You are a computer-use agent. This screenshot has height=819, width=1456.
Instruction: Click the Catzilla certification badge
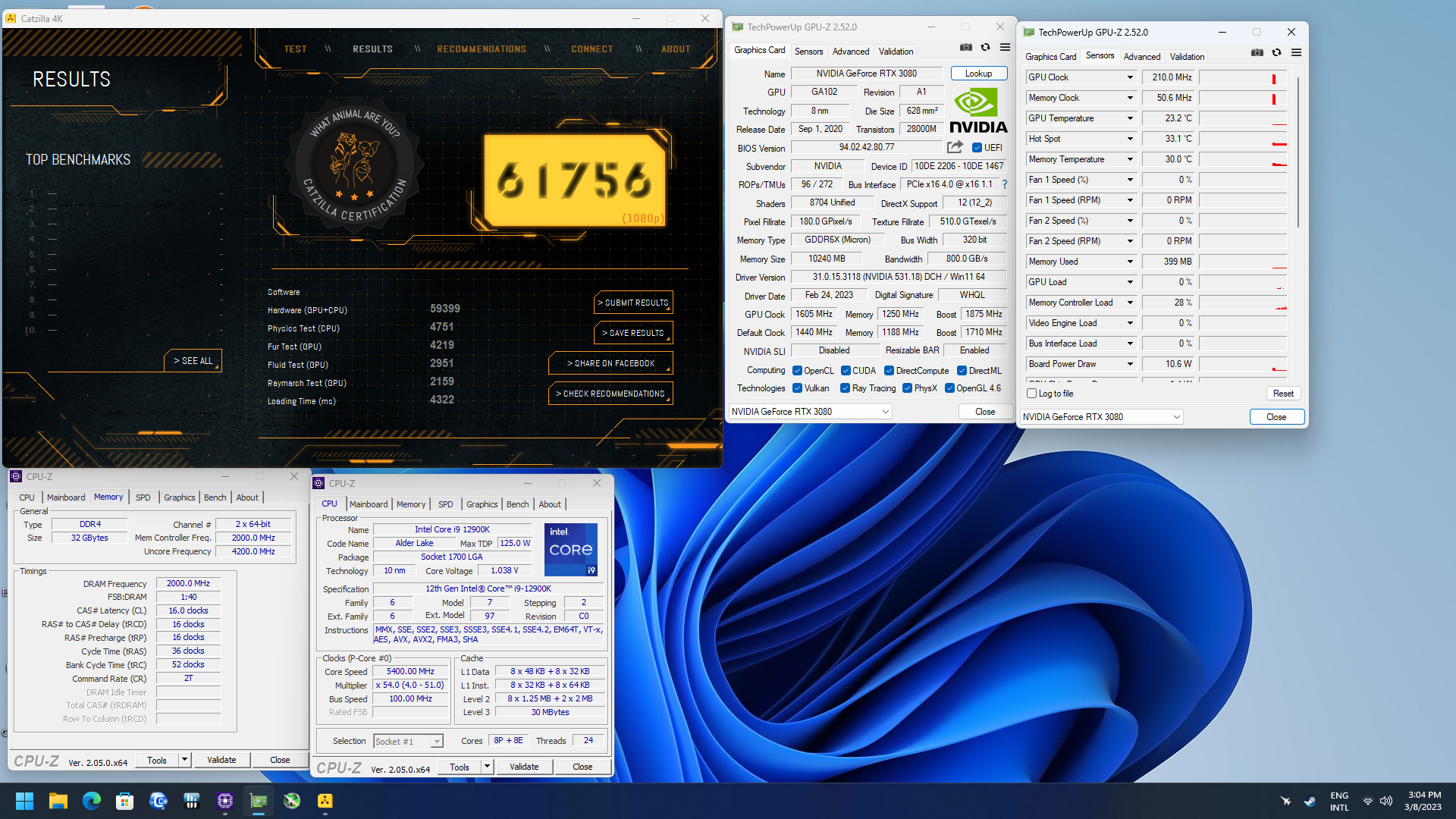point(353,166)
